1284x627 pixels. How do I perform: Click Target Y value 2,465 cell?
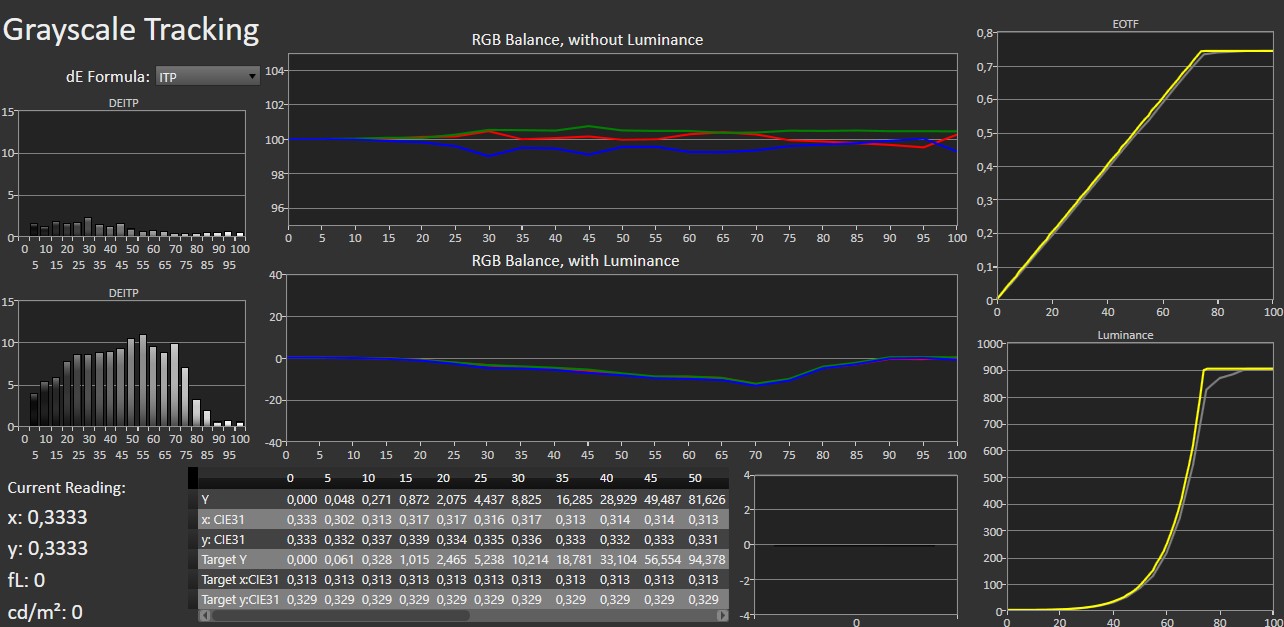click(451, 559)
